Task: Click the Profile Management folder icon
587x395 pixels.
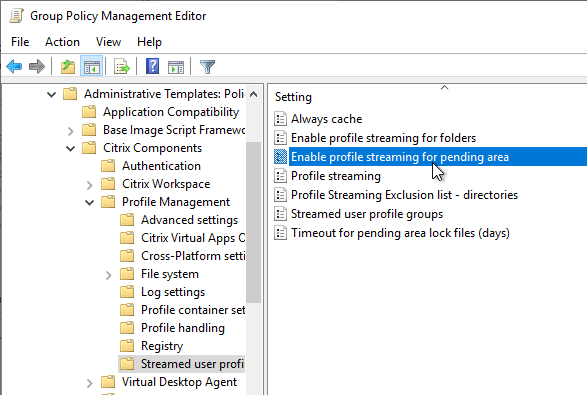Action: click(x=108, y=201)
